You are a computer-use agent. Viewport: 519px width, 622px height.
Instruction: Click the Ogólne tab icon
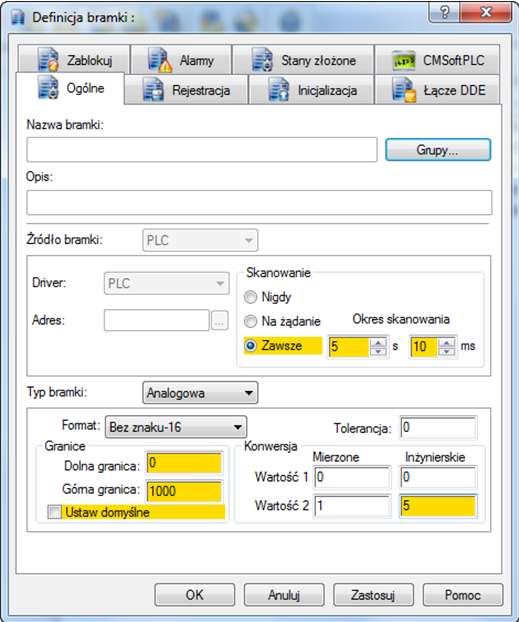tap(48, 87)
